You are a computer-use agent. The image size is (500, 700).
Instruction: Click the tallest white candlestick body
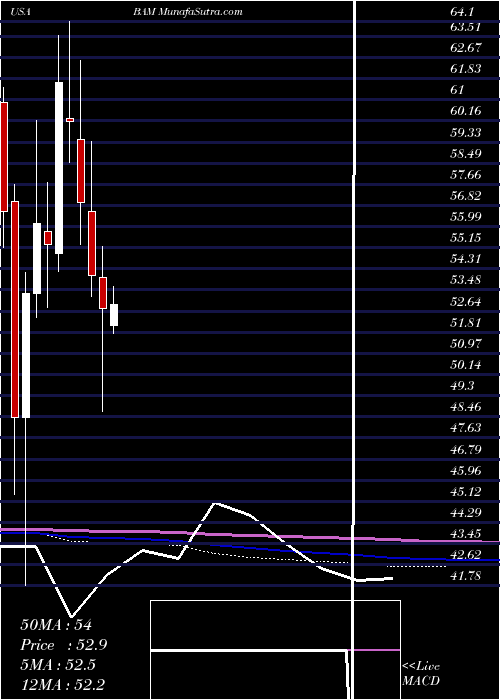(59, 168)
